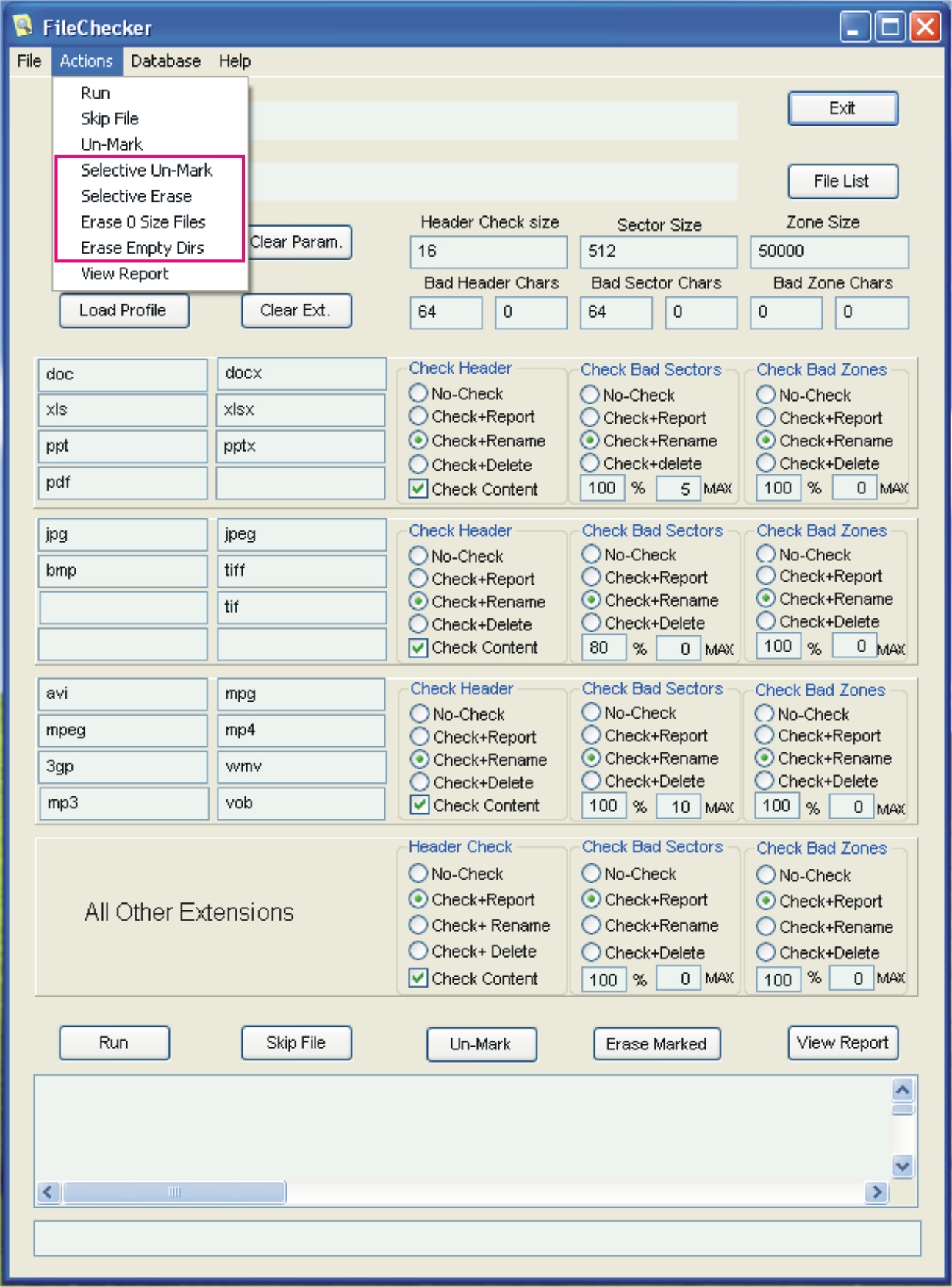Click the scroll-down arrow in the log panel
The image size is (952, 1287).
903,1166
